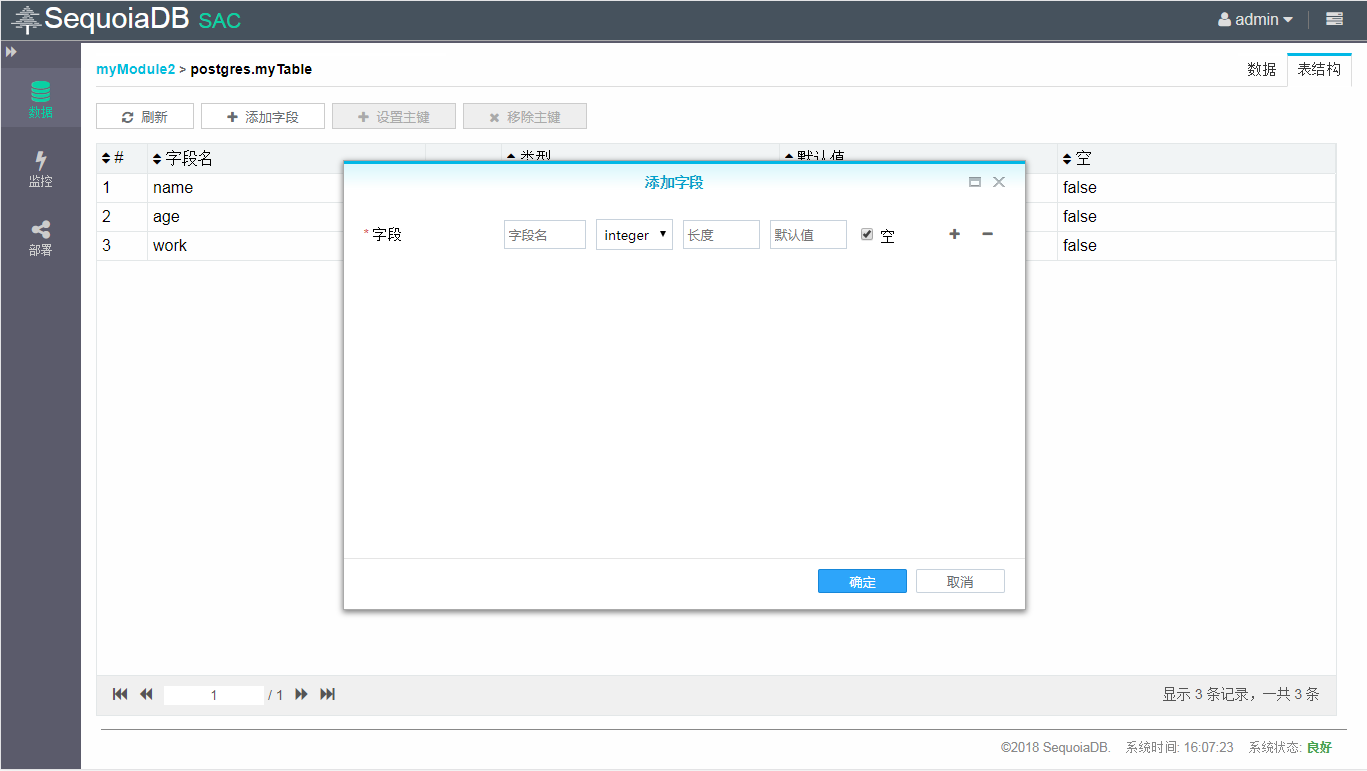Go to first page in pagination
1367x771 pixels.
pyautogui.click(x=120, y=694)
